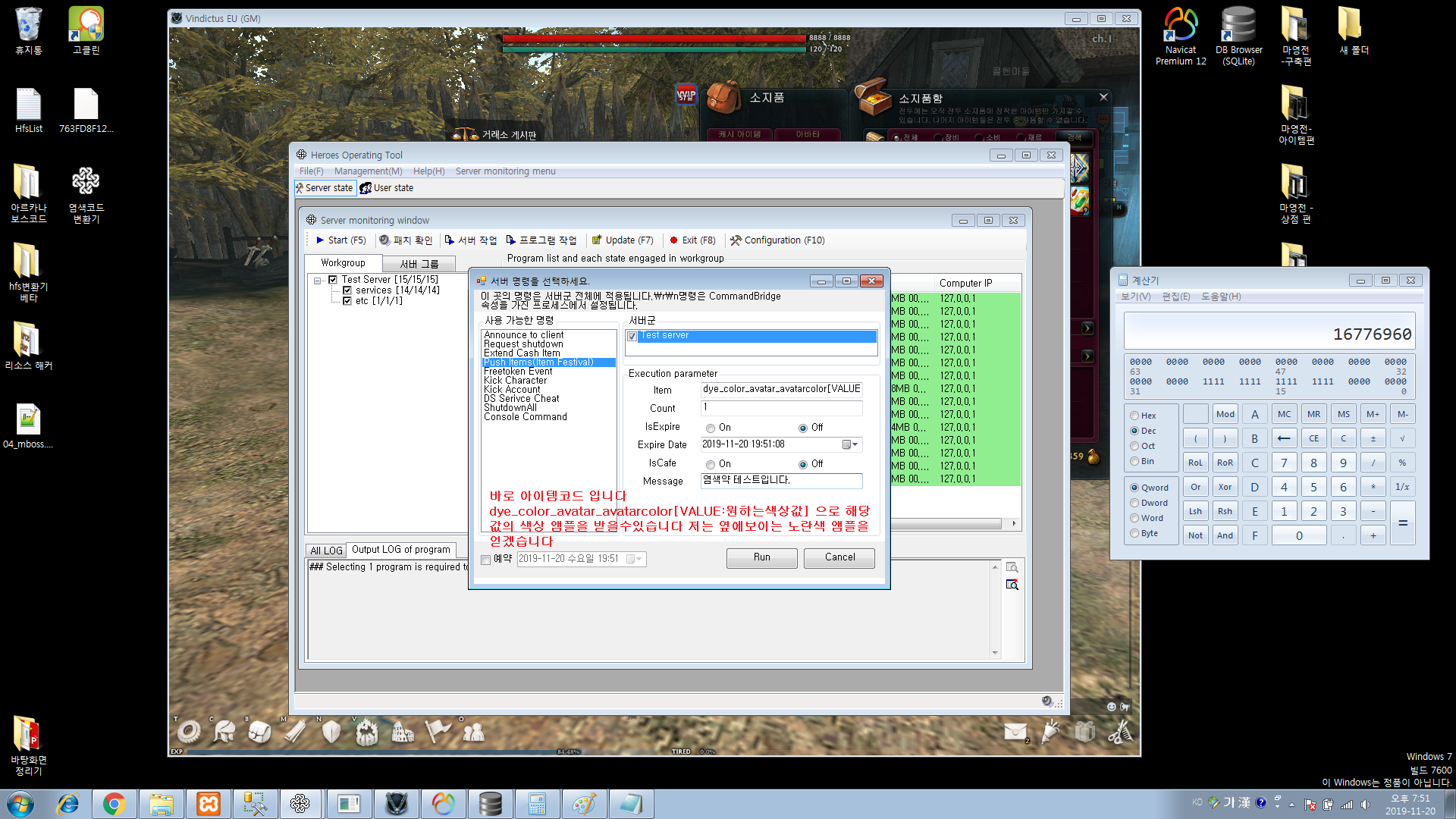Viewport: 1456px width, 819px height.
Task: Click the Windows Start orb
Action: pos(20,804)
